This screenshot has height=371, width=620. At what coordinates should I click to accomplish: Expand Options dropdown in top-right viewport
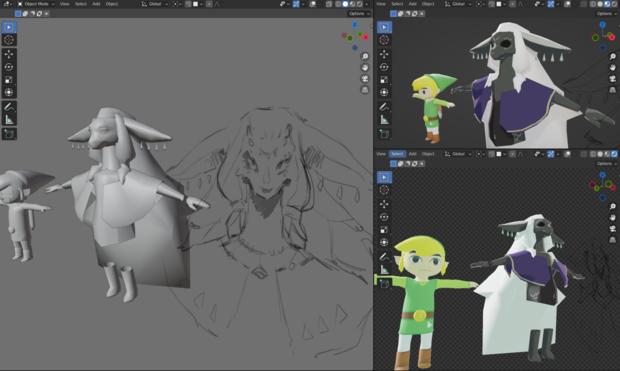pyautogui.click(x=607, y=13)
